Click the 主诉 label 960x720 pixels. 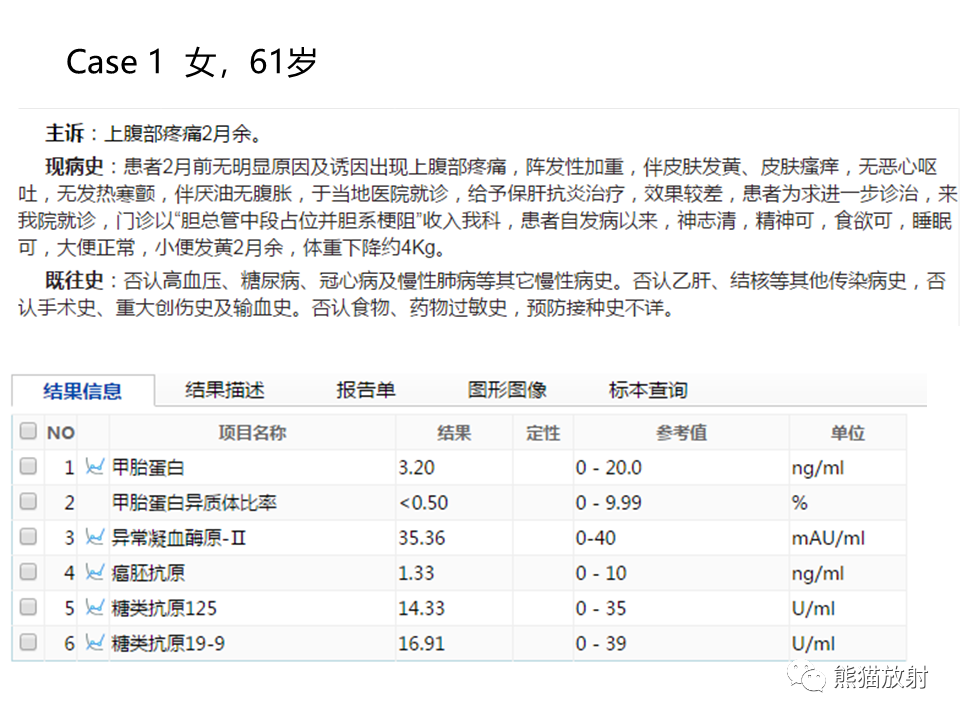(64, 133)
